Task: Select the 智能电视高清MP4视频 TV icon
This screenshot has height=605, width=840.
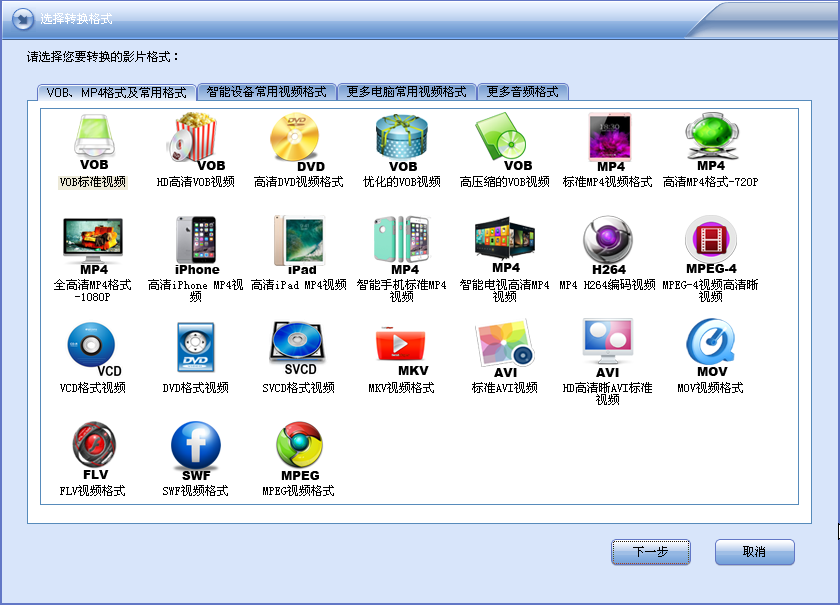Action: click(x=505, y=244)
